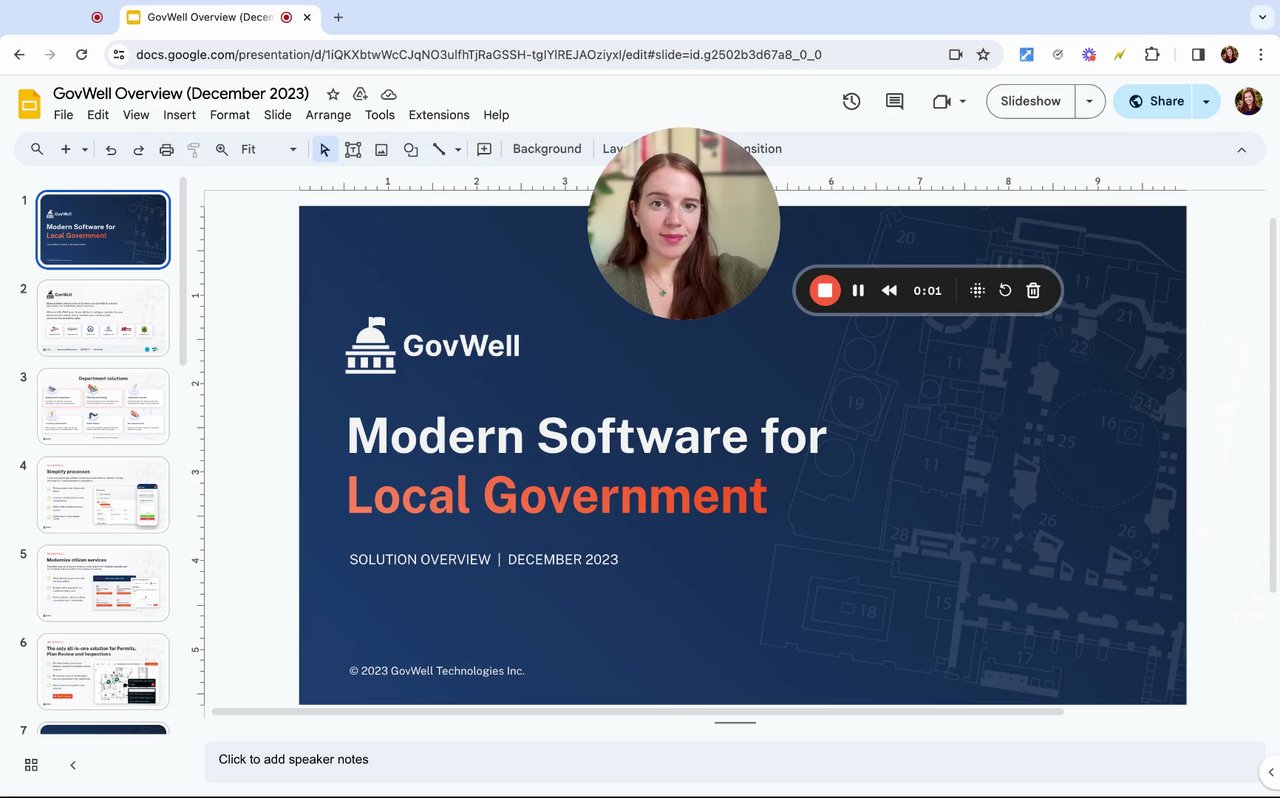Open the Extensions menu
This screenshot has height=798, width=1280.
tap(438, 115)
